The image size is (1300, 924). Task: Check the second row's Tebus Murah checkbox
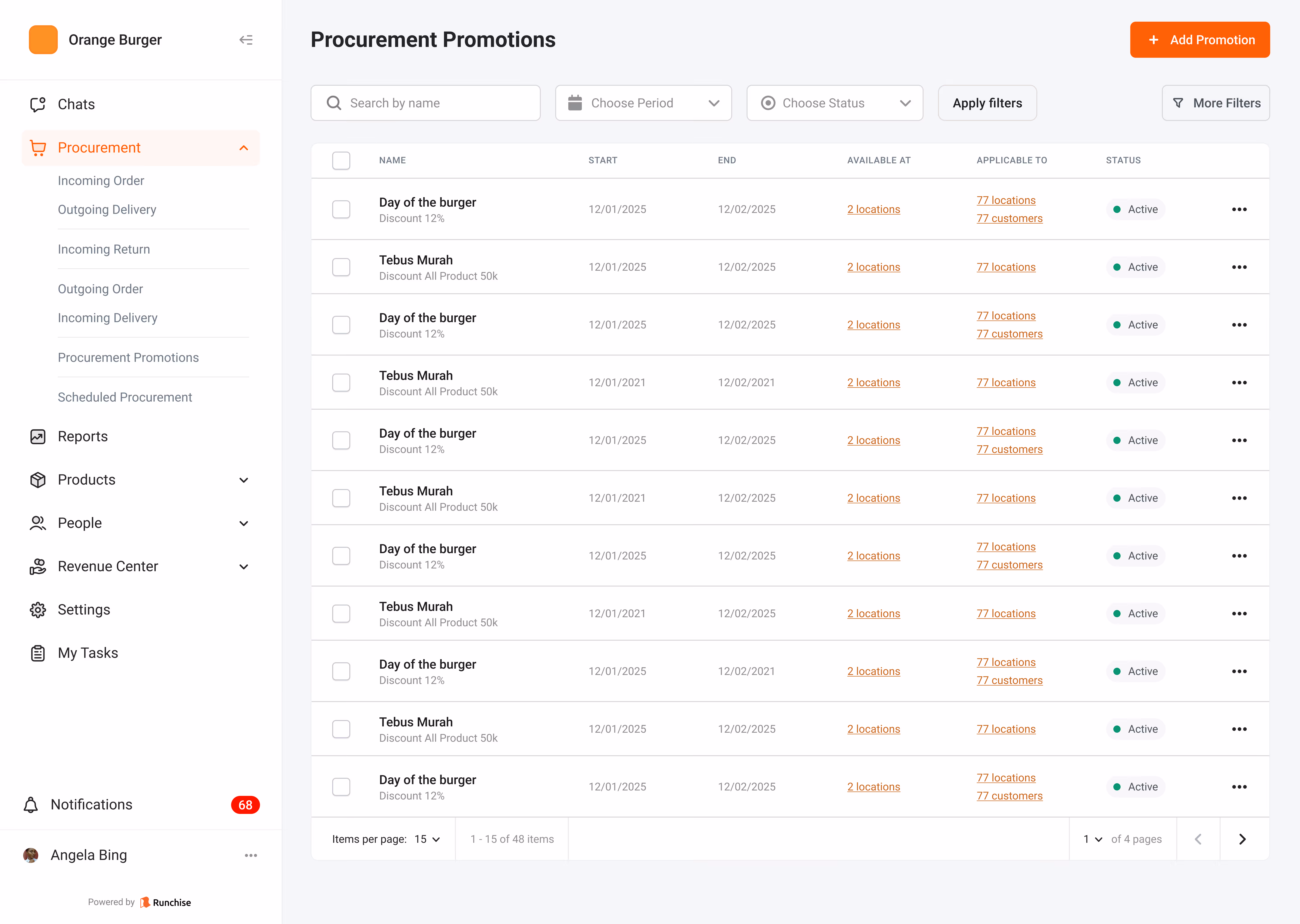tap(341, 267)
